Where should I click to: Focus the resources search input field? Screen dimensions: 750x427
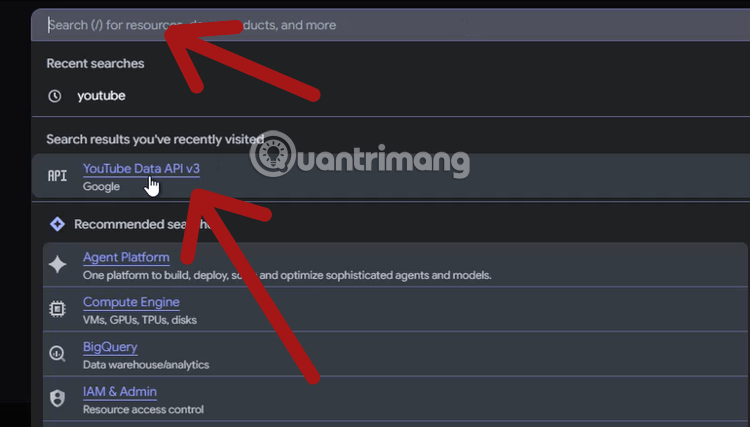tap(390, 25)
